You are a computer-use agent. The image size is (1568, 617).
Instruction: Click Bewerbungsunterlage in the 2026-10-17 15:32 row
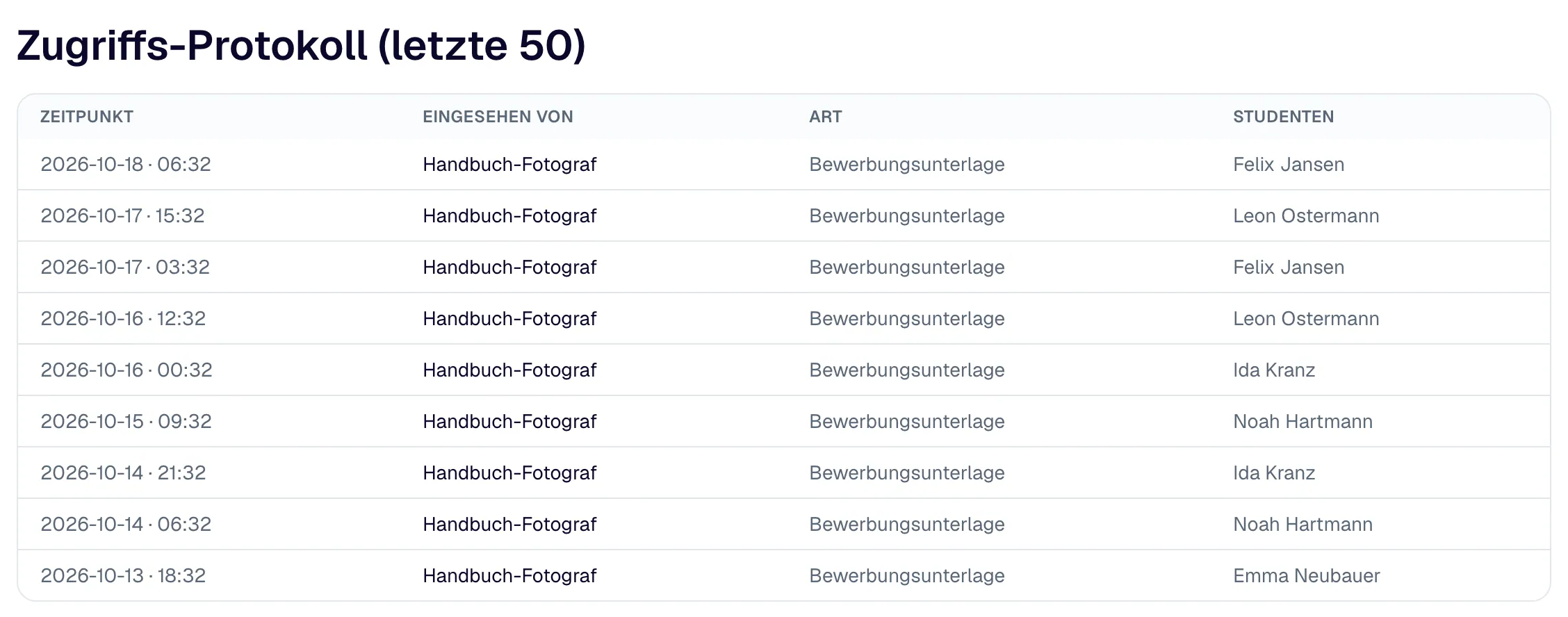click(x=907, y=216)
